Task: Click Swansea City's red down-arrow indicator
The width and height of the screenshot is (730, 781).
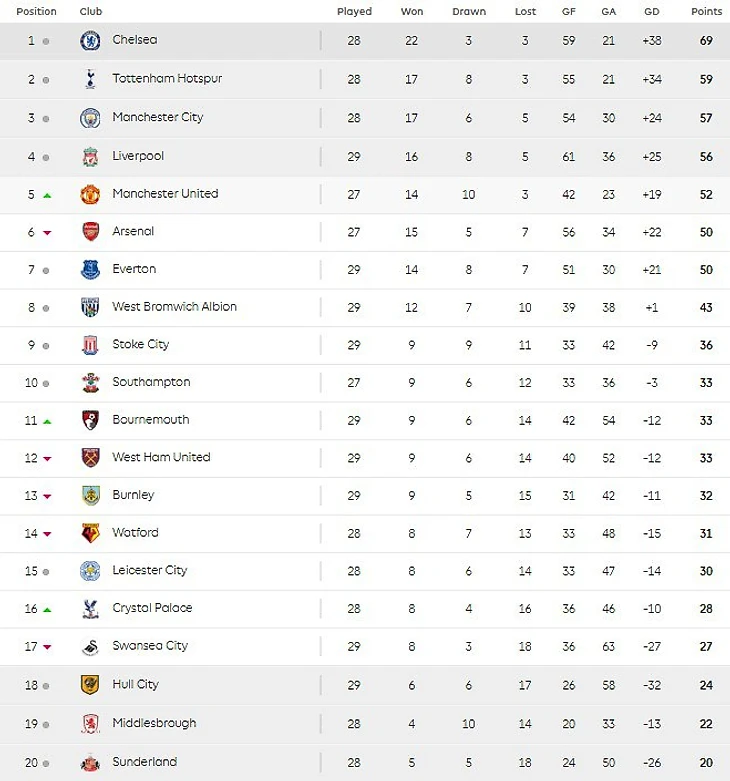Action: coord(46,647)
